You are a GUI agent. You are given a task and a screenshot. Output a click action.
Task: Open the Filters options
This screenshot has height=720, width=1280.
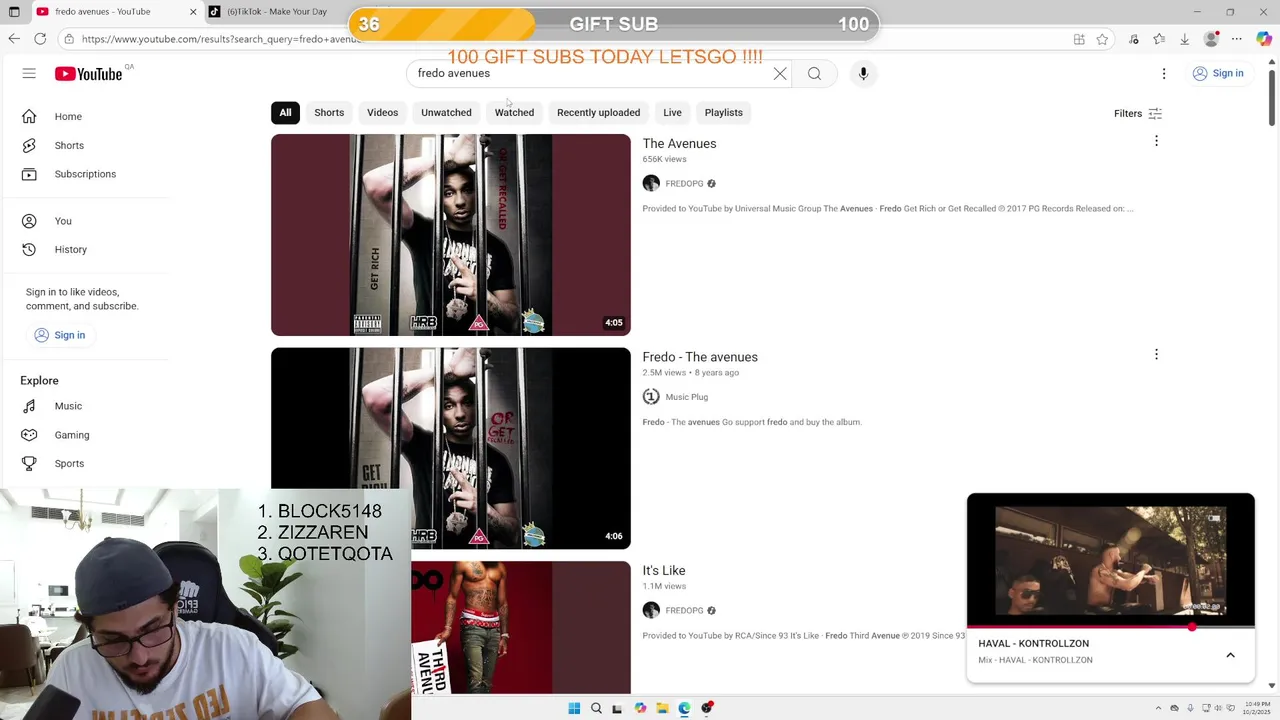point(1138,113)
